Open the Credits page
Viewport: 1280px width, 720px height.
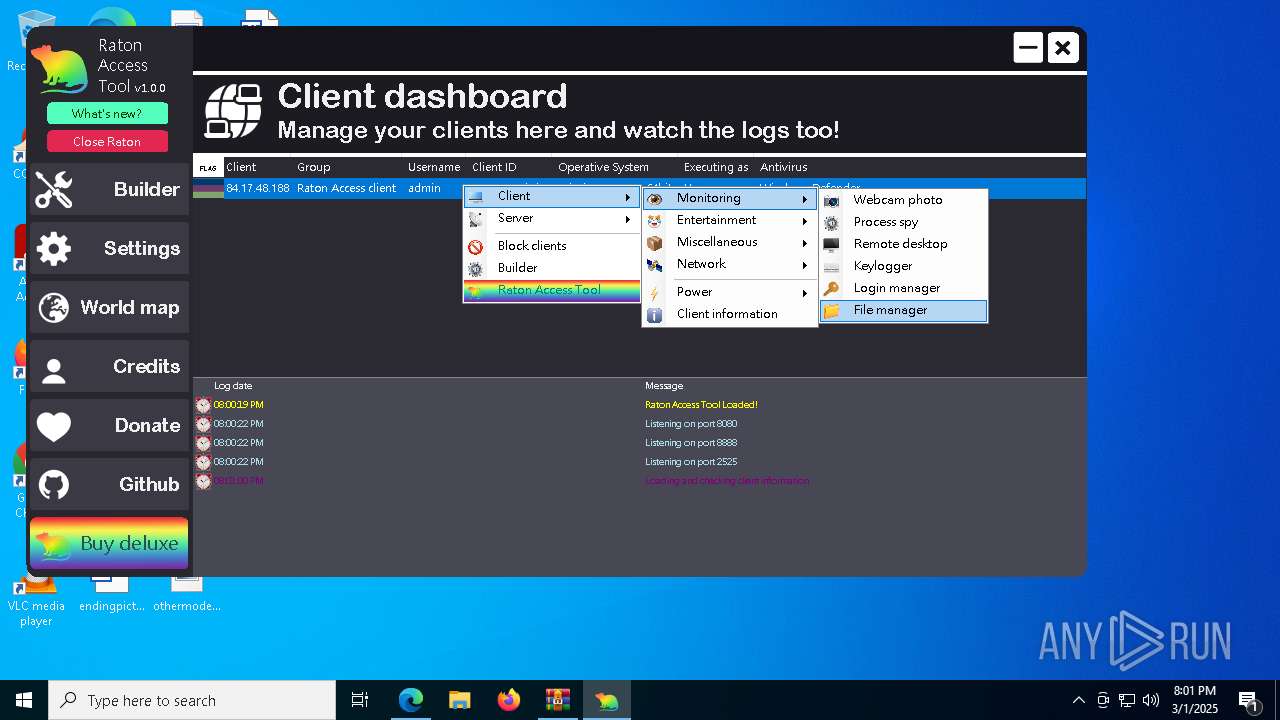pyautogui.click(x=109, y=366)
